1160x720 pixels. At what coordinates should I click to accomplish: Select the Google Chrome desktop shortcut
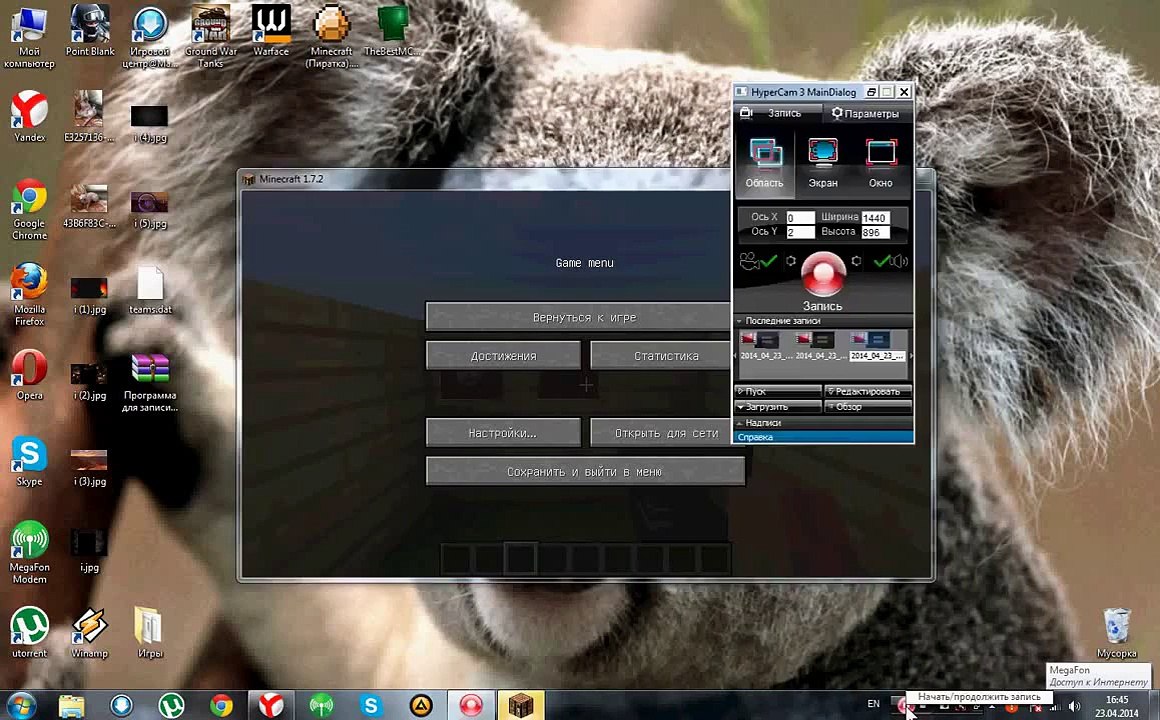(x=30, y=209)
